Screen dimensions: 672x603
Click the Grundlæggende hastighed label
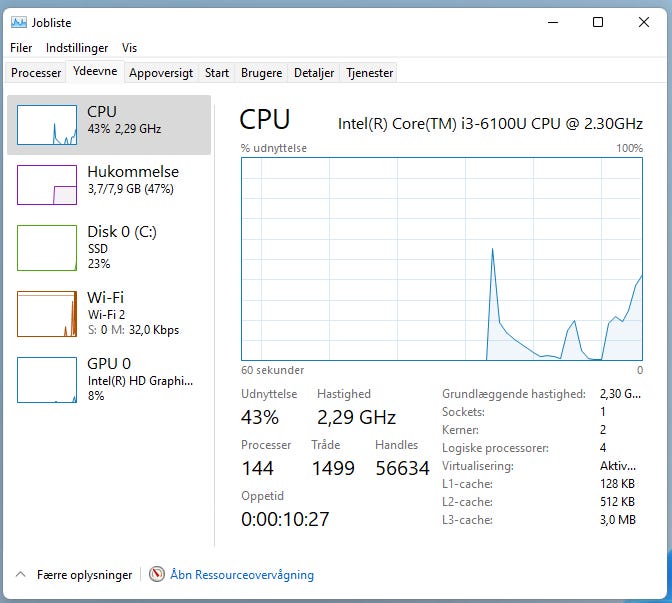pyautogui.click(x=514, y=394)
